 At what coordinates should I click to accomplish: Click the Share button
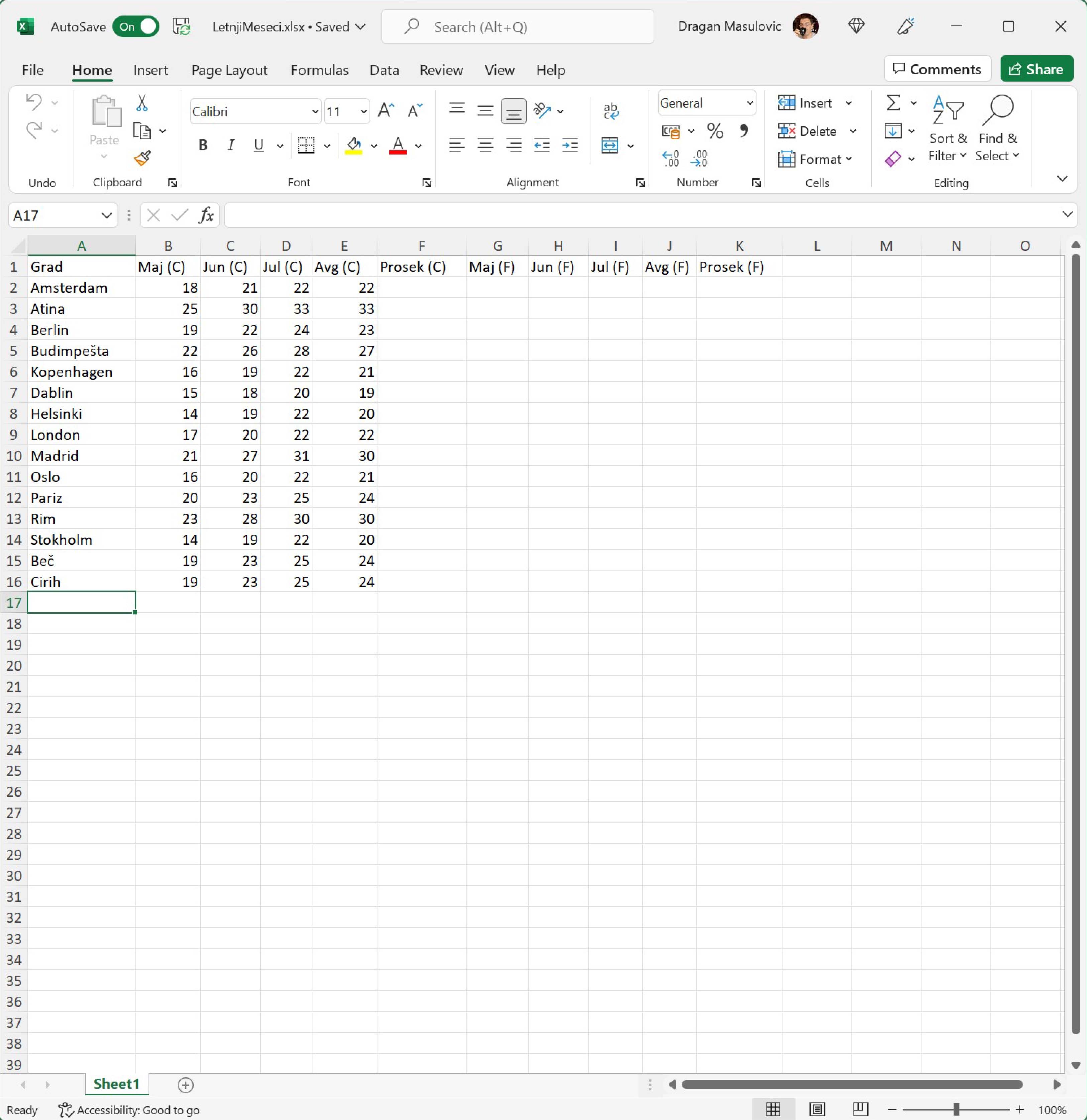tap(1036, 69)
